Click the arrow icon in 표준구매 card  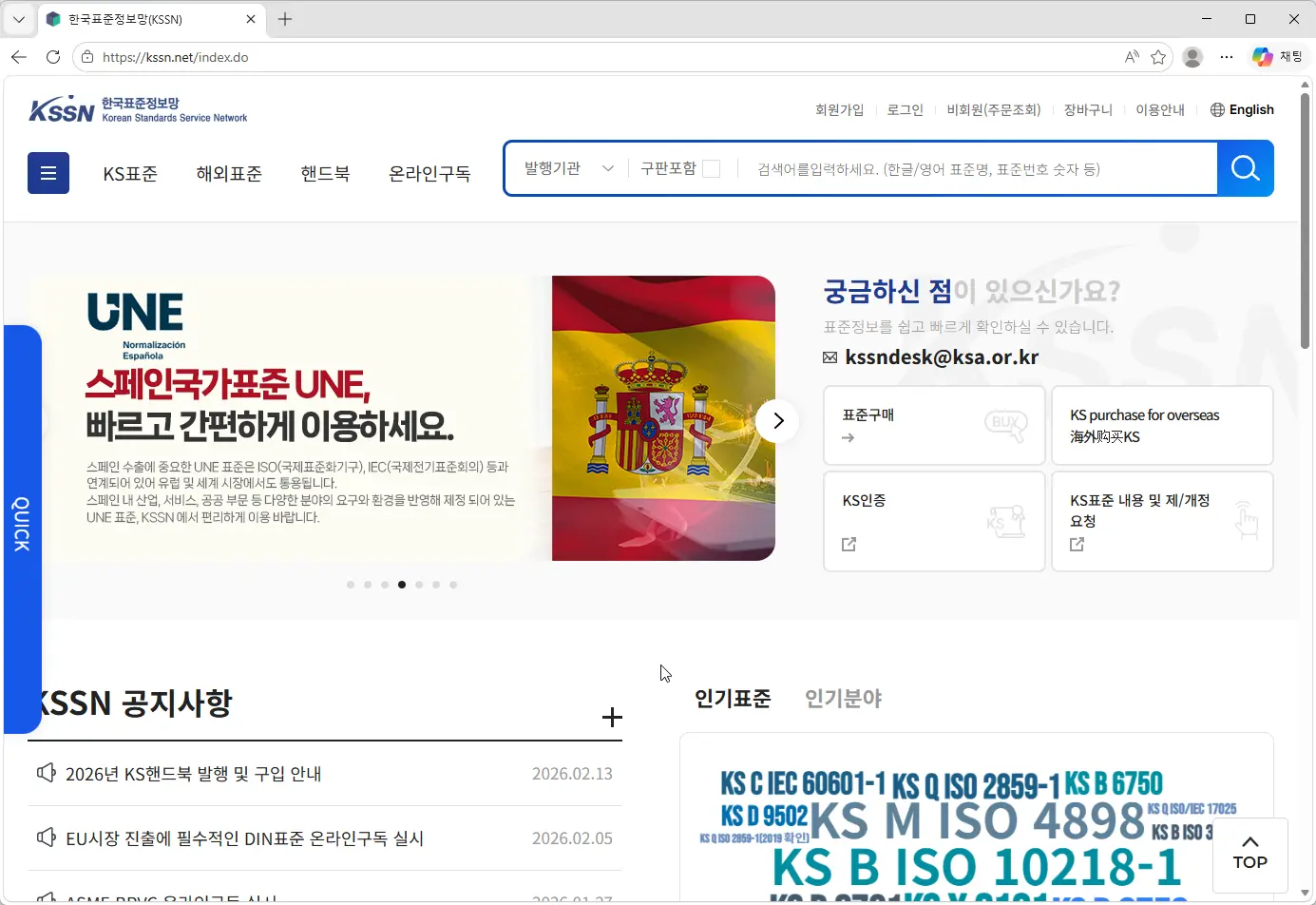(848, 438)
